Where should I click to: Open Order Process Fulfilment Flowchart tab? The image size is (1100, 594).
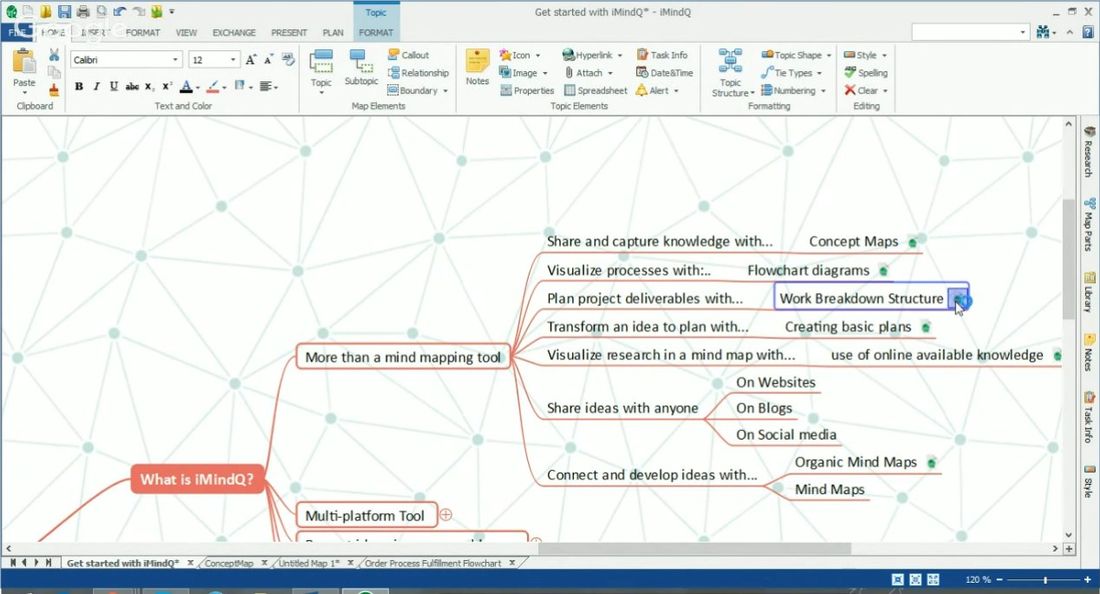433,563
